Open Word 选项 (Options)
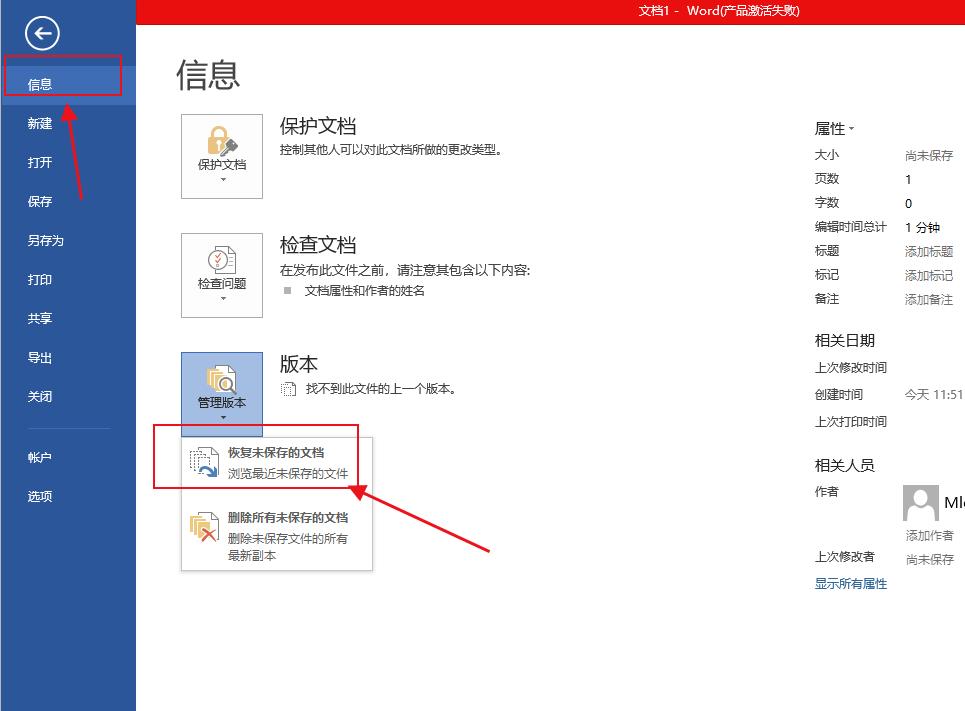The width and height of the screenshot is (965, 711). tap(41, 496)
